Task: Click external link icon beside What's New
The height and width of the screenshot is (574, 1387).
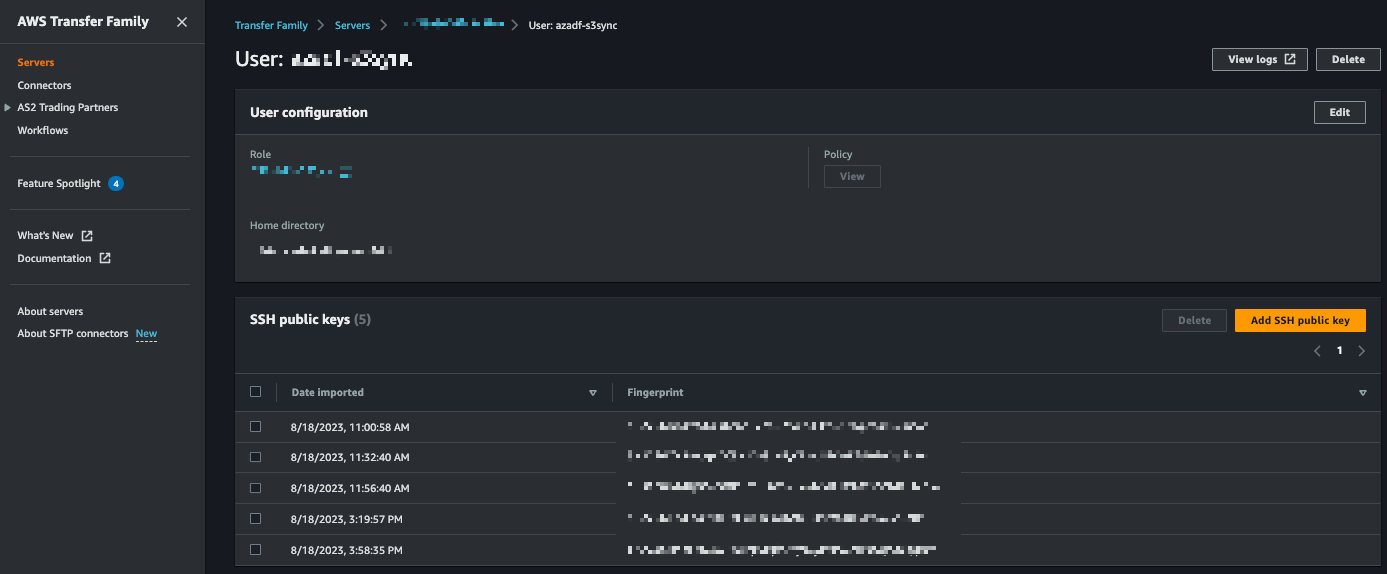Action: (87, 236)
